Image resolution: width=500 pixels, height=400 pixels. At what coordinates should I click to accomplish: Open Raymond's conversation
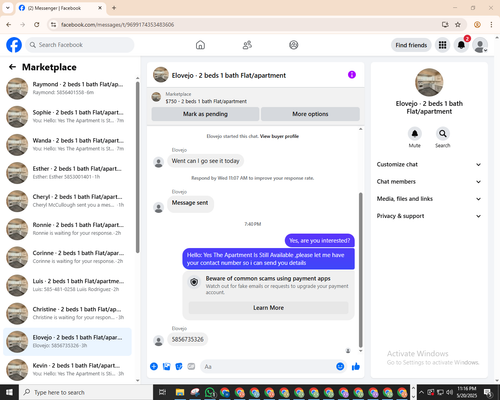(x=67, y=88)
